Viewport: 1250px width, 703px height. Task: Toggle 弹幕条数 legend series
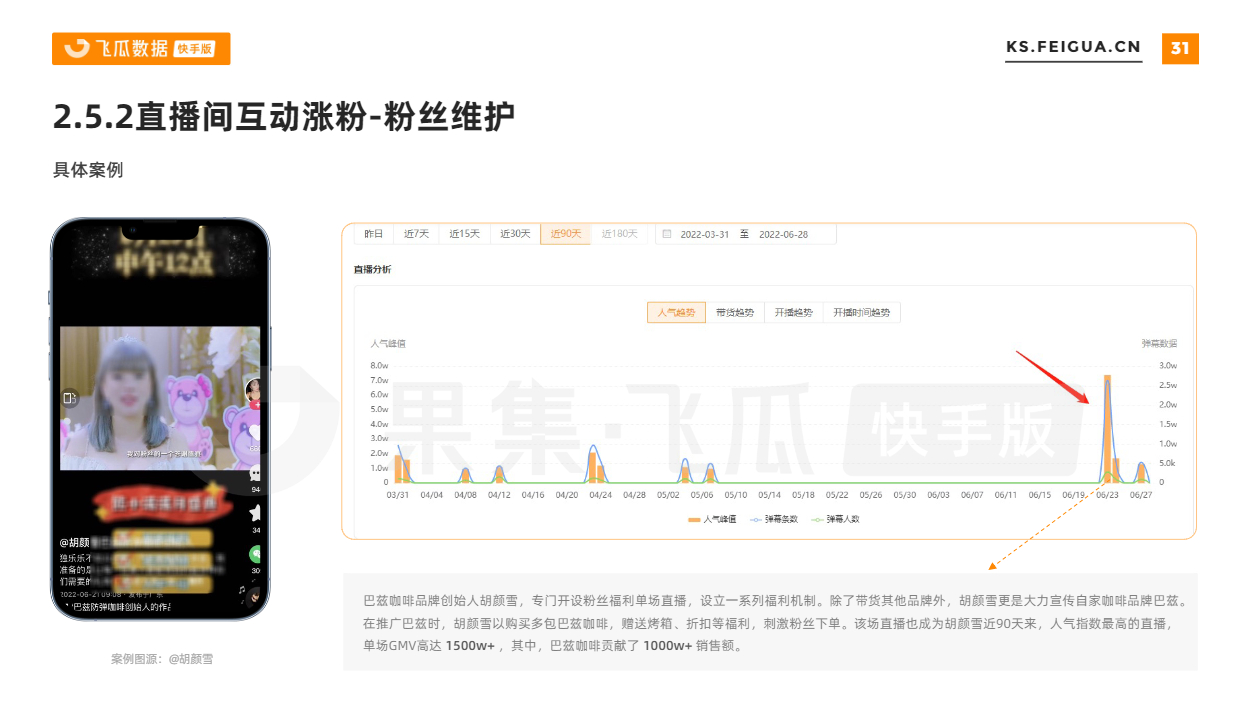[x=773, y=519]
